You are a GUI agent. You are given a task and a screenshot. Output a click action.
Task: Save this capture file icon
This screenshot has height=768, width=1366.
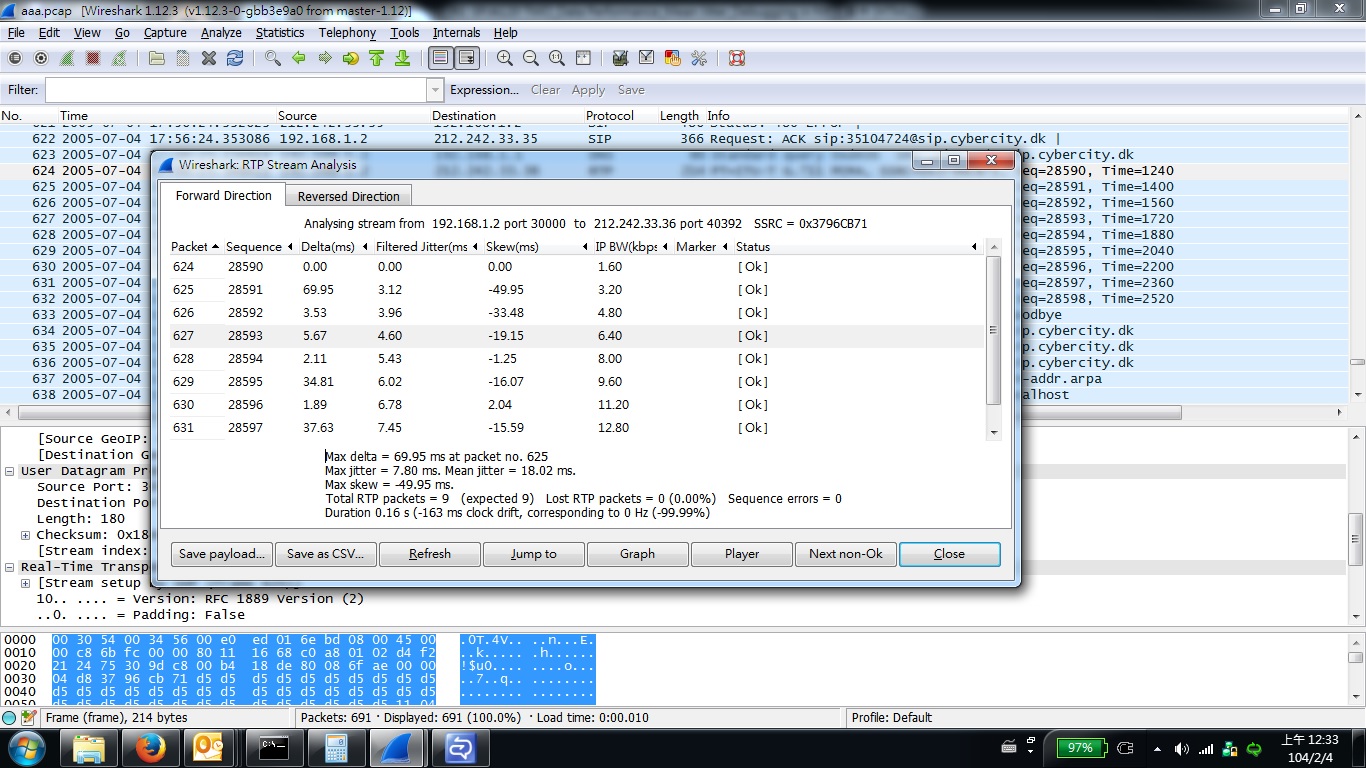[183, 58]
